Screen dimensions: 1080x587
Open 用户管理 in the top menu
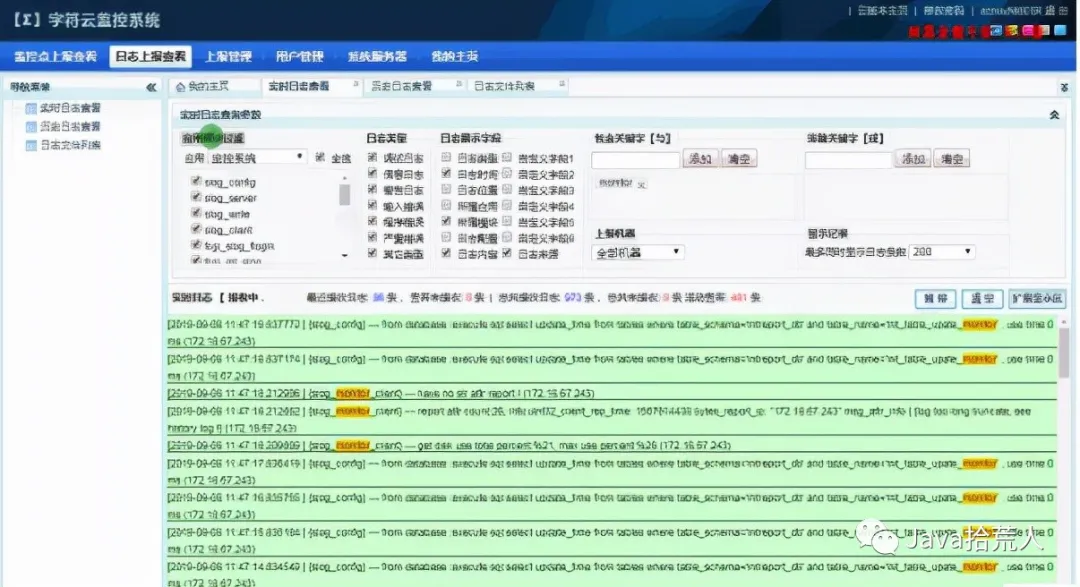(x=300, y=56)
